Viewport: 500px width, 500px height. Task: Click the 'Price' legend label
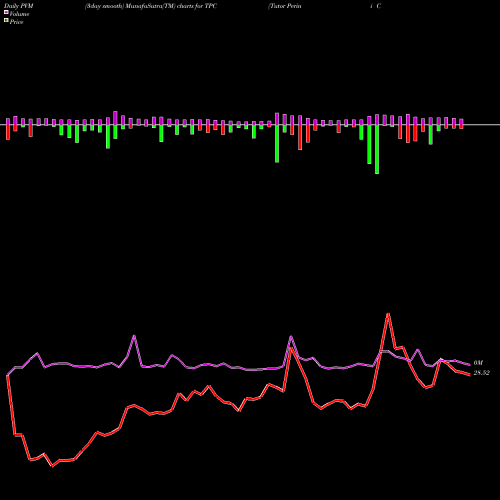pos(16,22)
